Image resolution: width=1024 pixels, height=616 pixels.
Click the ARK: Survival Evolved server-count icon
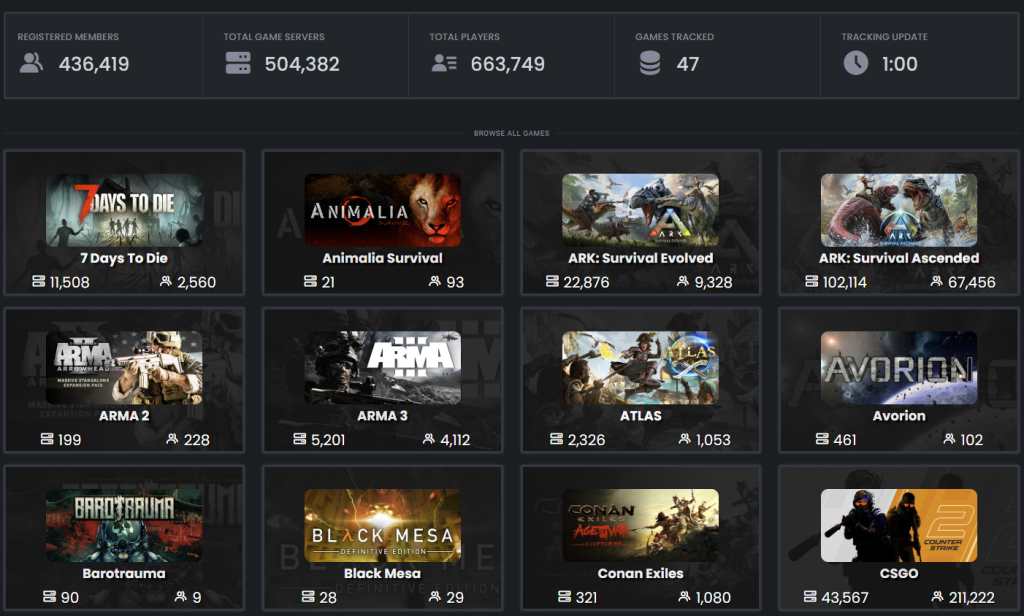click(552, 281)
